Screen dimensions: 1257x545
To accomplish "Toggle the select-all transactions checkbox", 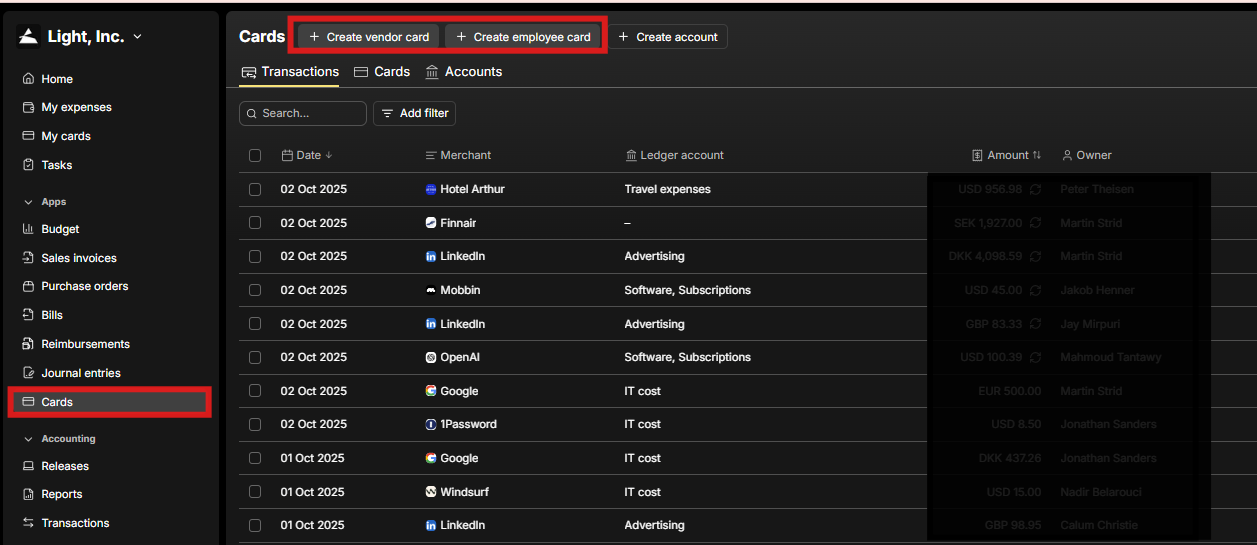I will pos(255,155).
